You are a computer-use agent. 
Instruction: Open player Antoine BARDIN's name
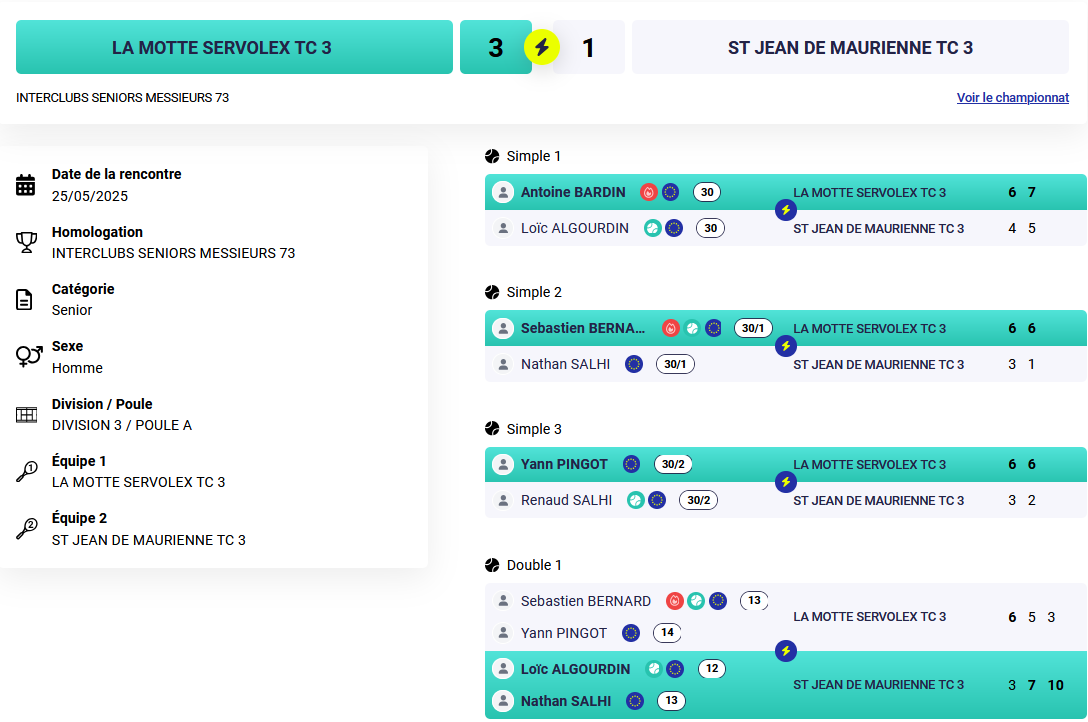click(x=573, y=192)
